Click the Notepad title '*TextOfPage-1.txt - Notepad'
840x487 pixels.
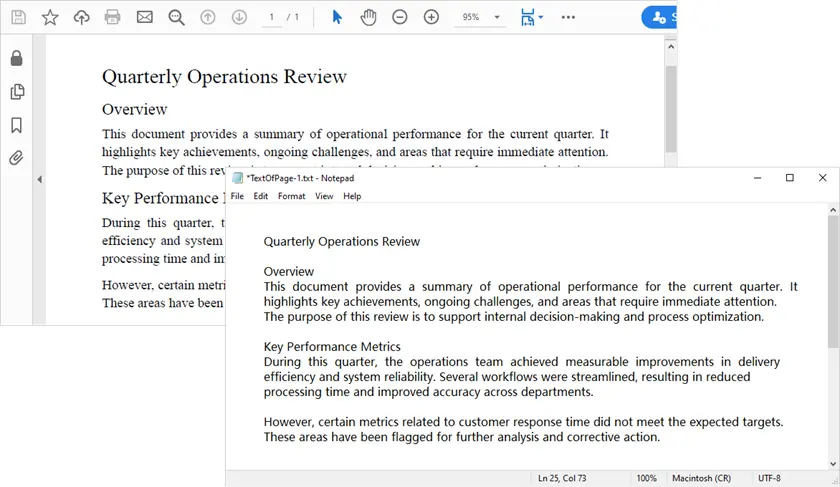point(300,178)
